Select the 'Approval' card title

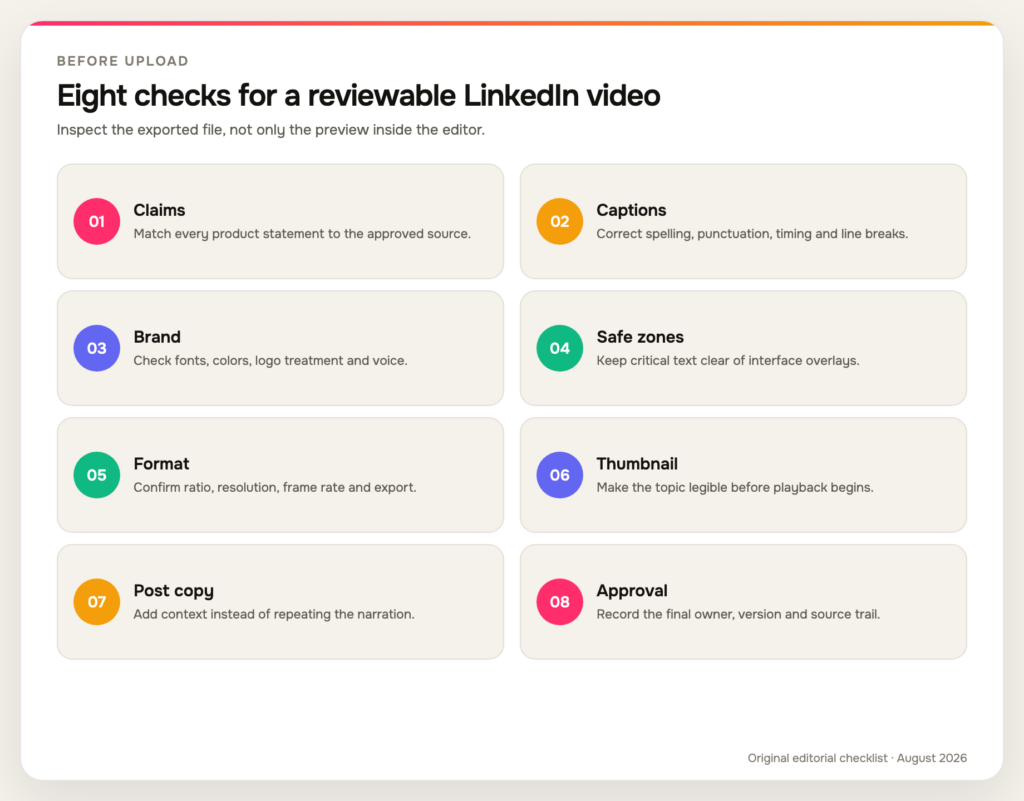click(632, 591)
